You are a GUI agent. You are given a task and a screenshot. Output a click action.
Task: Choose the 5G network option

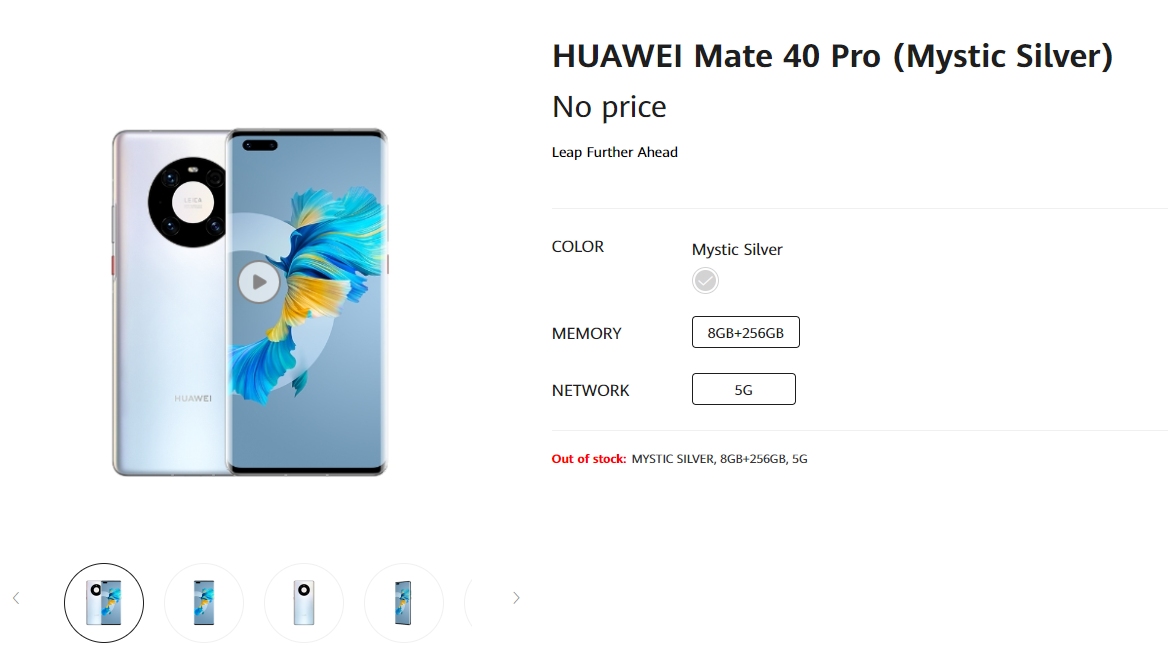coord(743,390)
